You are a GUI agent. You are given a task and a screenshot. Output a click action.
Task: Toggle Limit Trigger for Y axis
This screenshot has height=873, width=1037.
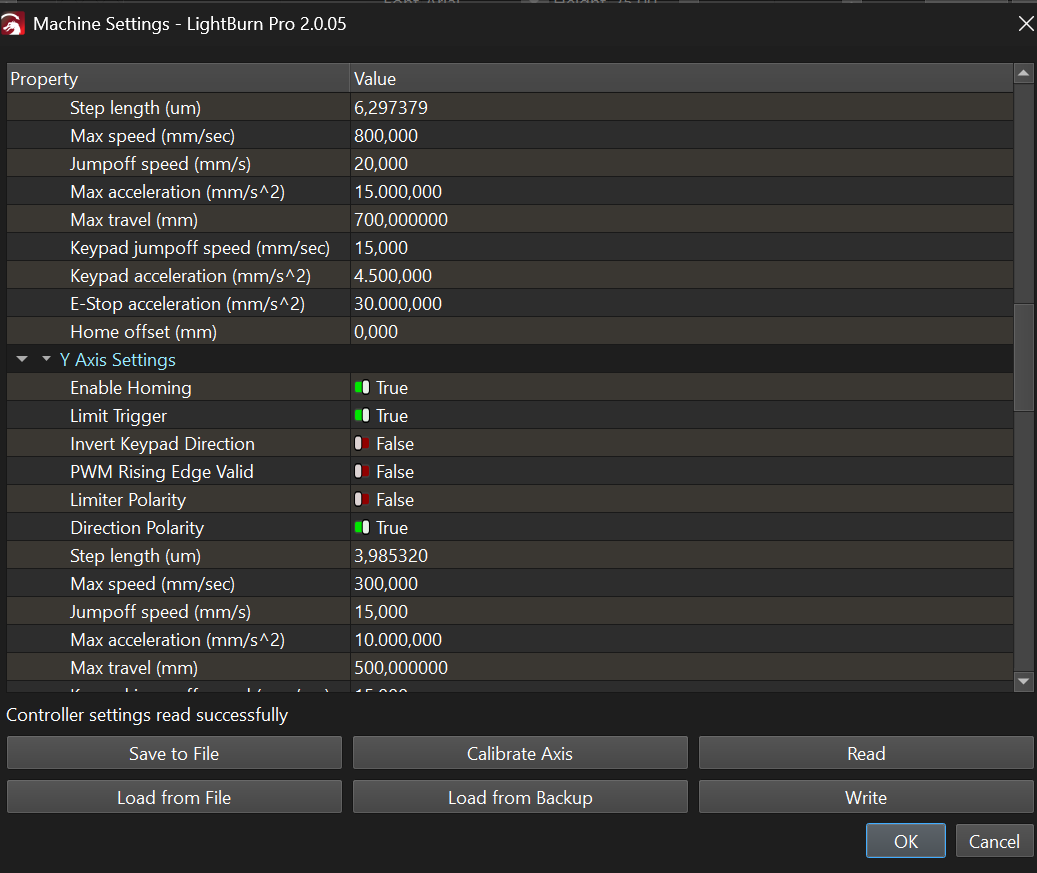point(362,415)
